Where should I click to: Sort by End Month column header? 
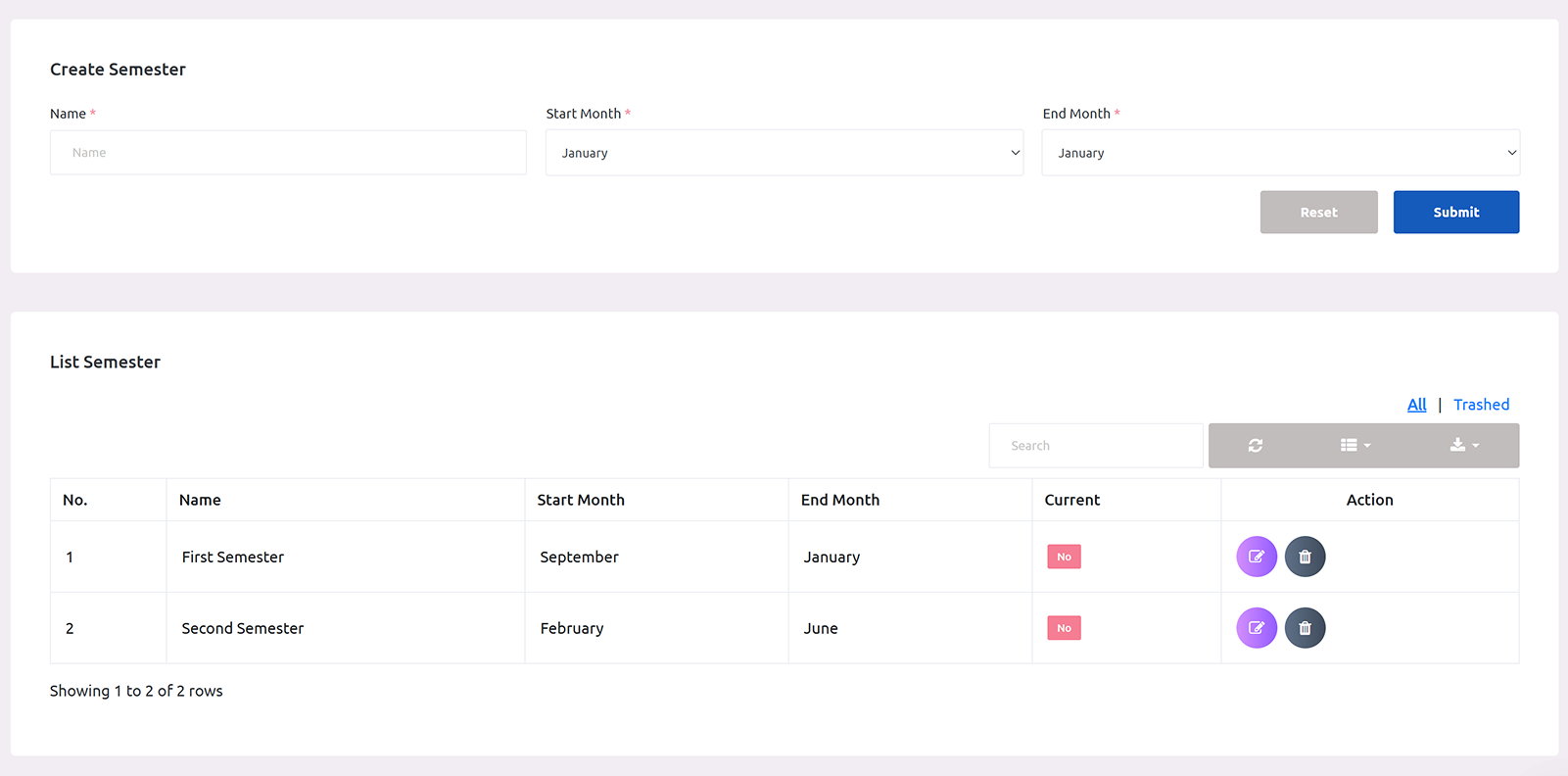tap(840, 500)
